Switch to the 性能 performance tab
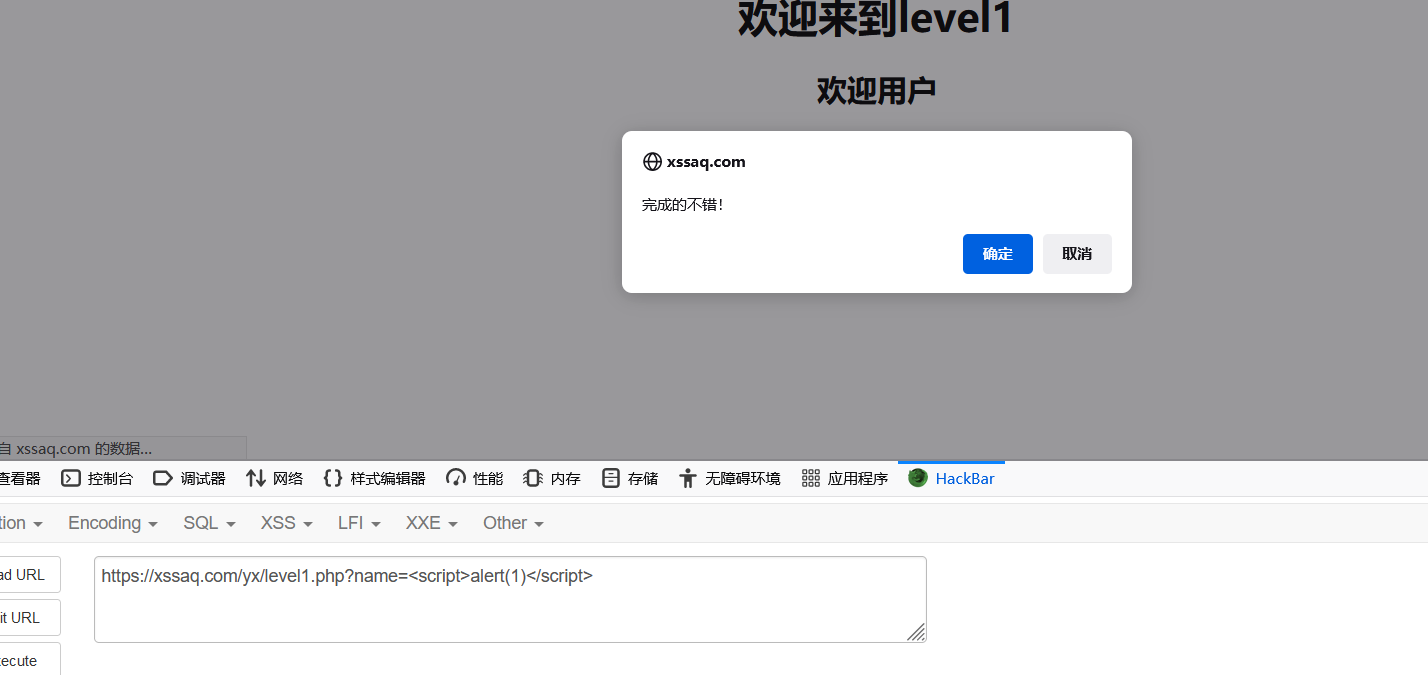This screenshot has width=1428, height=675. pos(475,478)
